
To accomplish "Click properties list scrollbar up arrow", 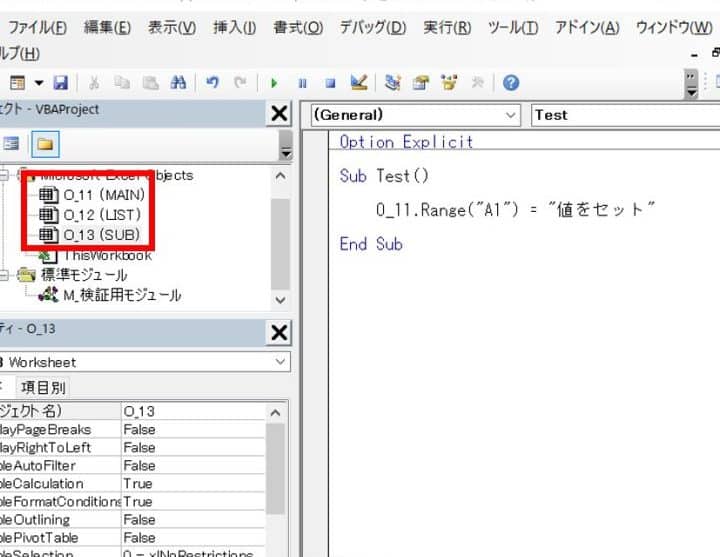I will pos(275,413).
